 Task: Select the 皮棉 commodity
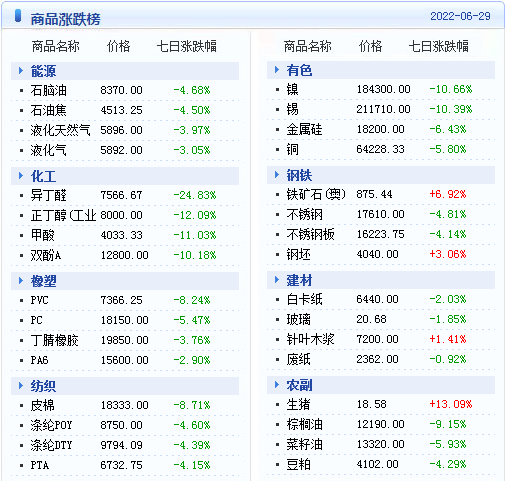[x=43, y=405]
